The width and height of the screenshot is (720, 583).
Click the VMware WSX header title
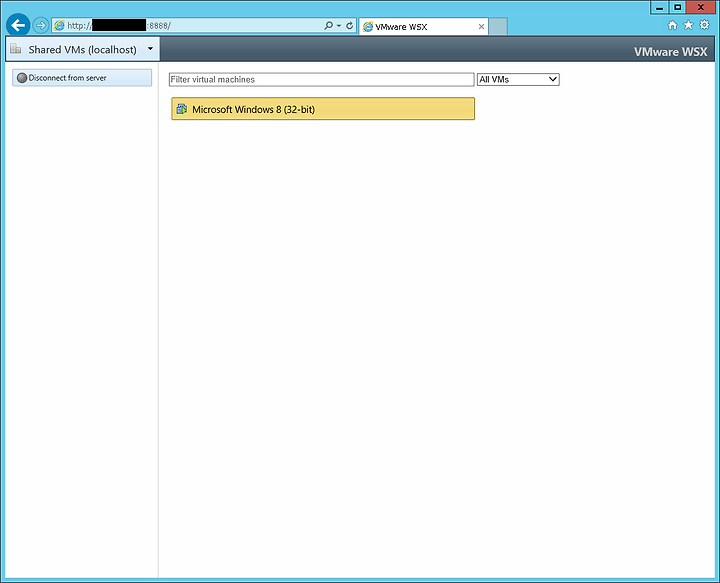(x=670, y=51)
